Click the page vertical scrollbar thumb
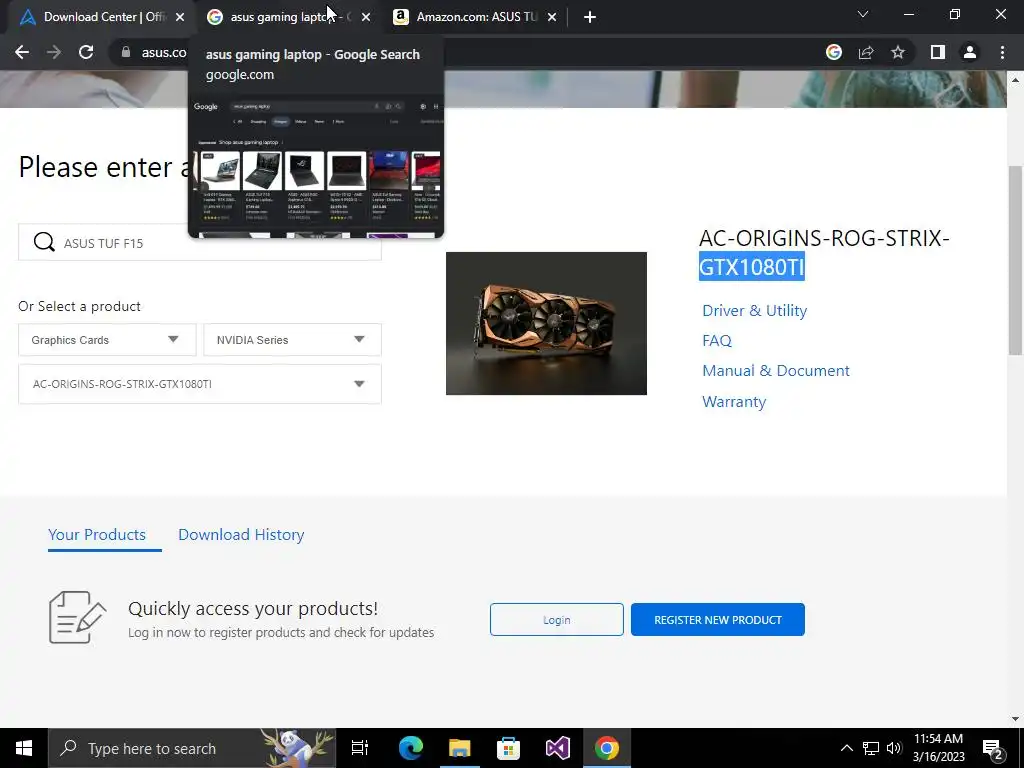1024x768 pixels. point(1015,260)
